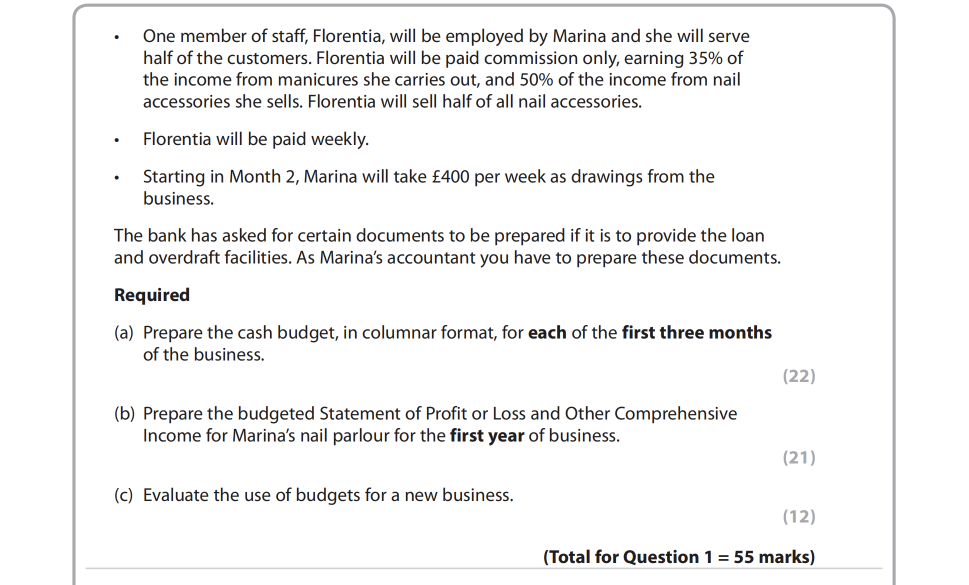
Task: Click the bold 'first year' text
Action: pyautogui.click(x=486, y=436)
